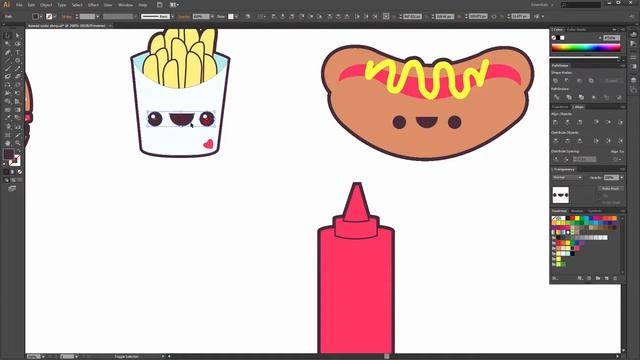
Task: Set the paint to None in Tools panel
Action: click(x=20, y=172)
